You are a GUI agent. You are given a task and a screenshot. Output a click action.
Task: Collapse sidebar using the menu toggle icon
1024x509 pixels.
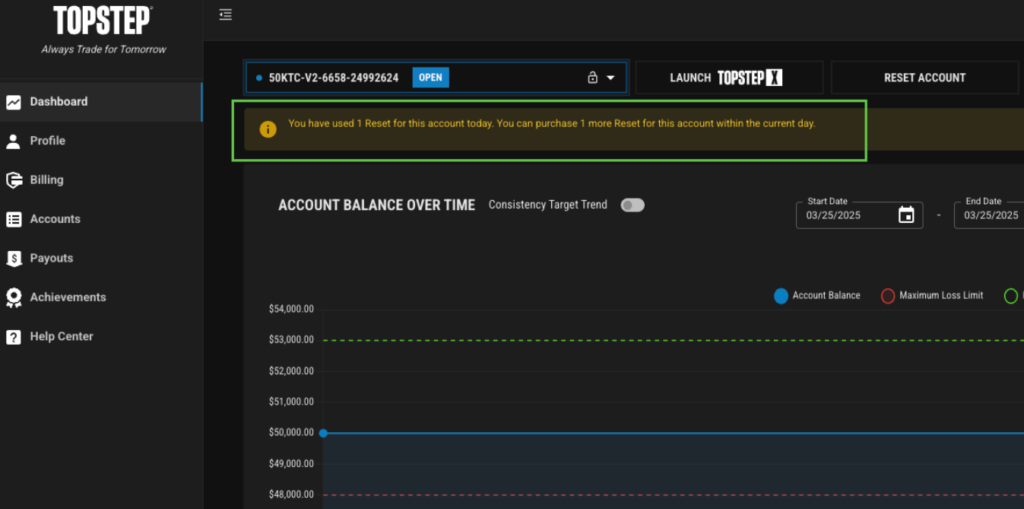[x=225, y=14]
